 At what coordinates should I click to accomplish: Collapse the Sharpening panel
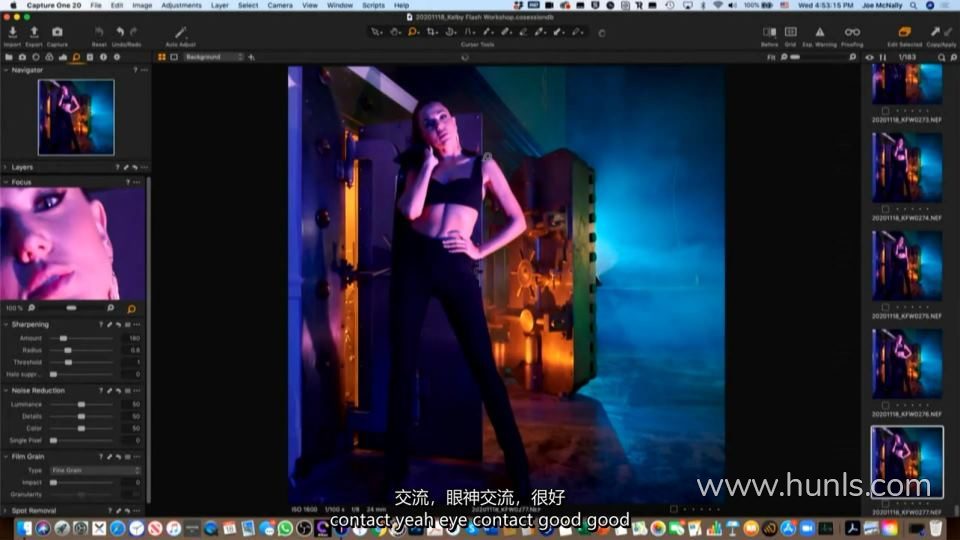coord(6,324)
